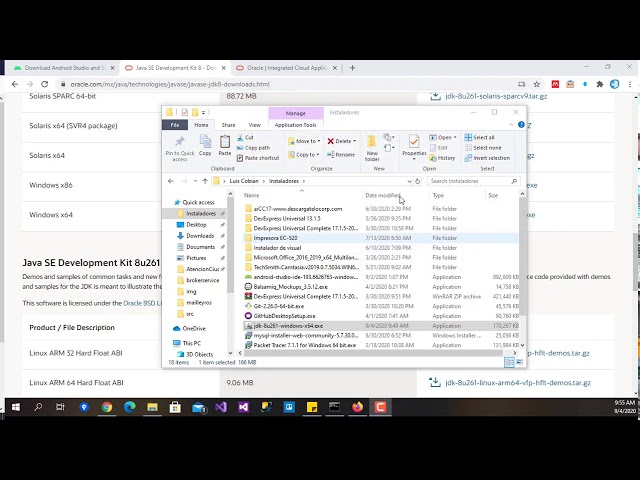Click Luis Cobian in the breadcrumb path
This screenshot has height=480, width=640.
pos(244,181)
